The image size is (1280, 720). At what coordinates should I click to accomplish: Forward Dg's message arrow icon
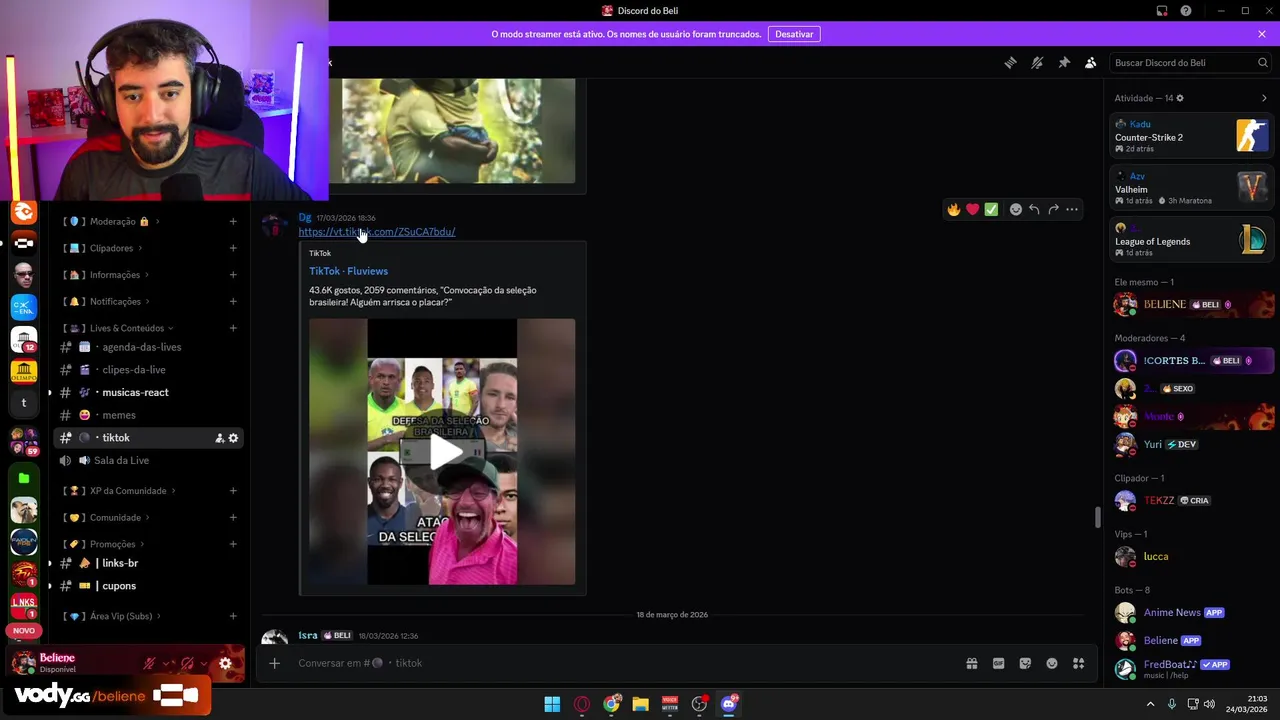pos(1053,210)
